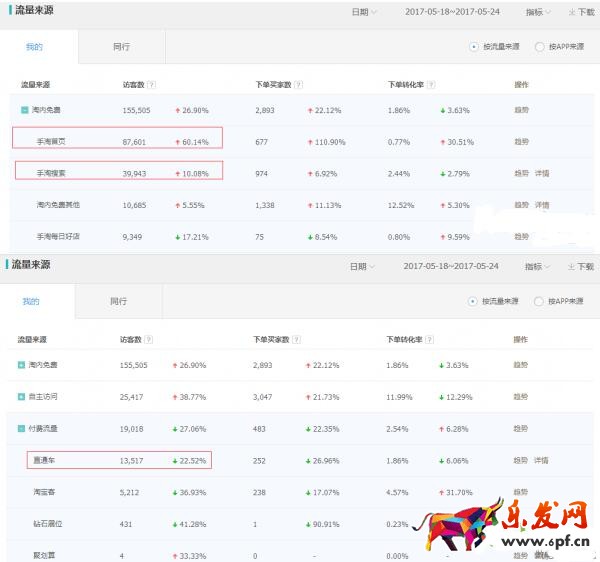This screenshot has height=562, width=600.
Task: Click 下载 button in upper panel
Action: click(x=582, y=12)
